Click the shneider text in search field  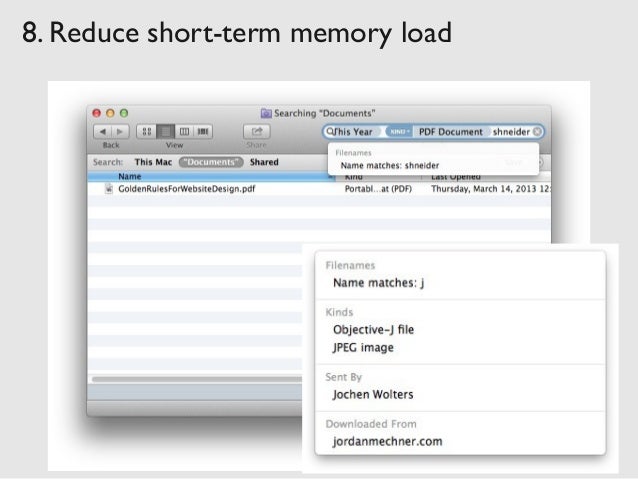[x=511, y=132]
